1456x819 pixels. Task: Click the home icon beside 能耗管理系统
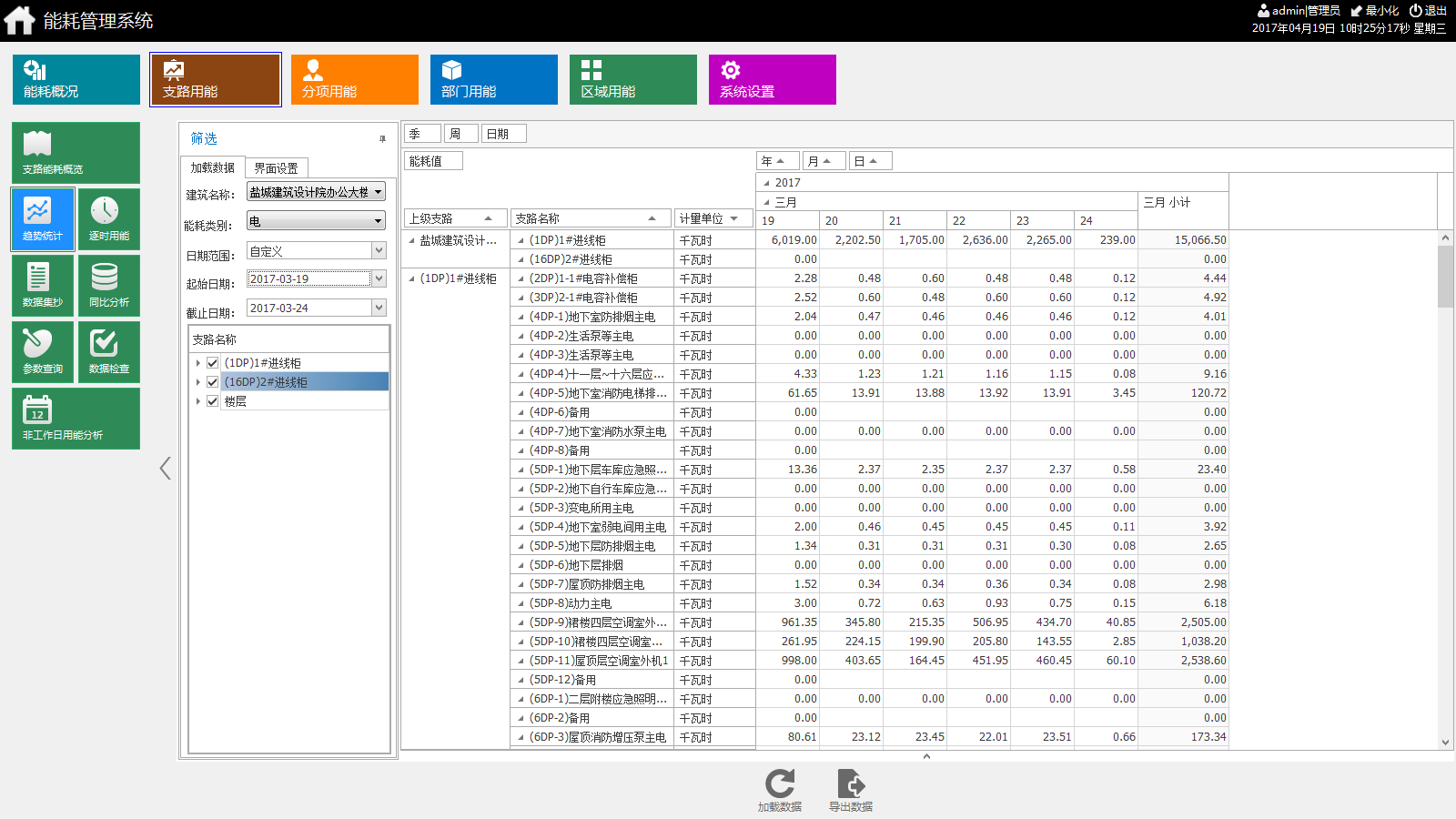(x=19, y=20)
